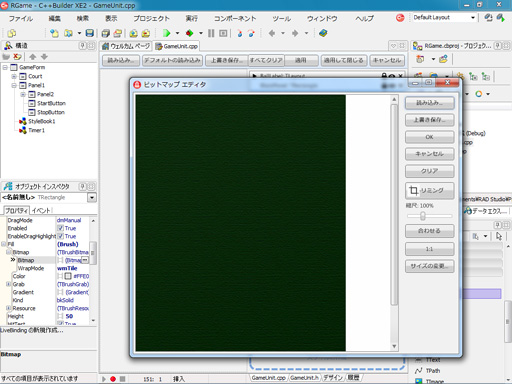512x384 pixels.
Task: Expand the Resource property in Object Inspector
Action: pos(8,308)
